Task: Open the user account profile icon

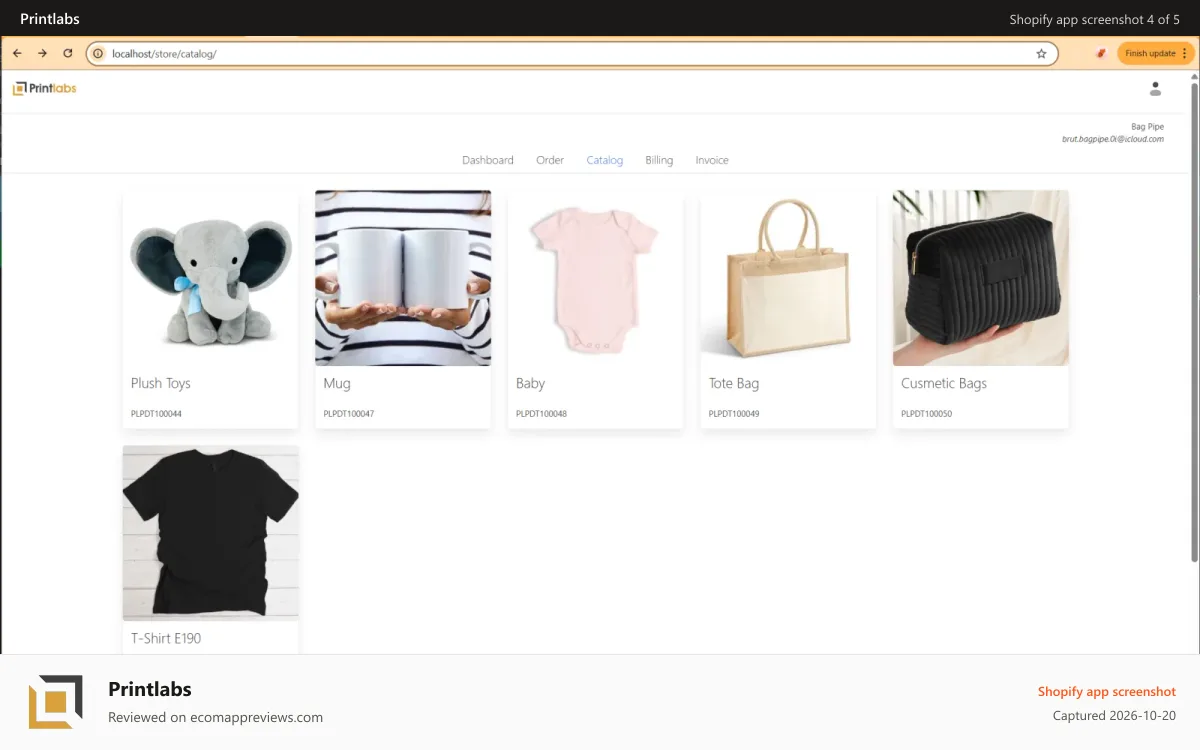Action: pyautogui.click(x=1155, y=89)
